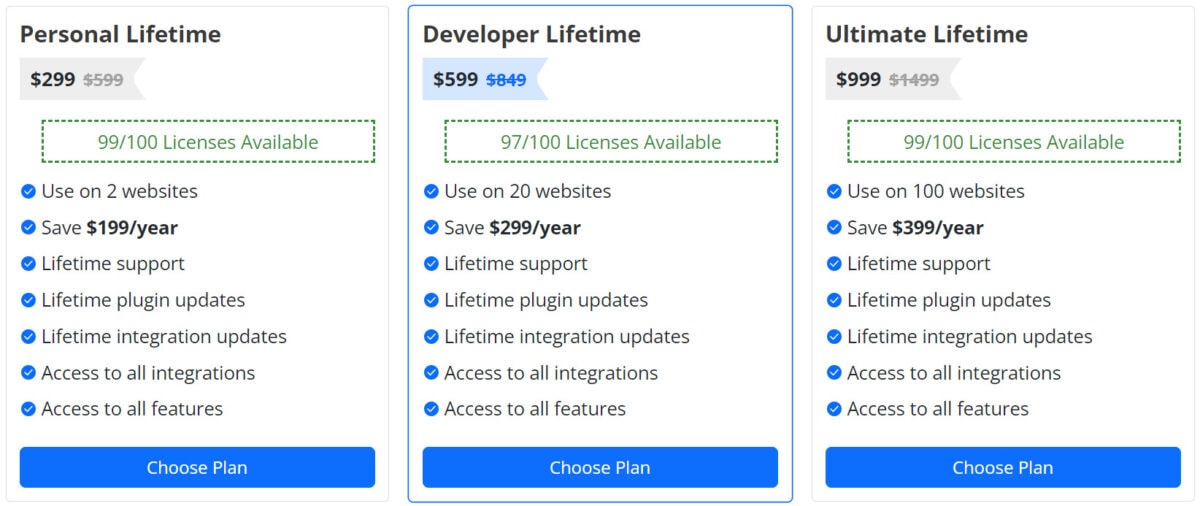Click the Ultimate plan's 'Lifetime integration updates' checkmark icon

point(834,337)
